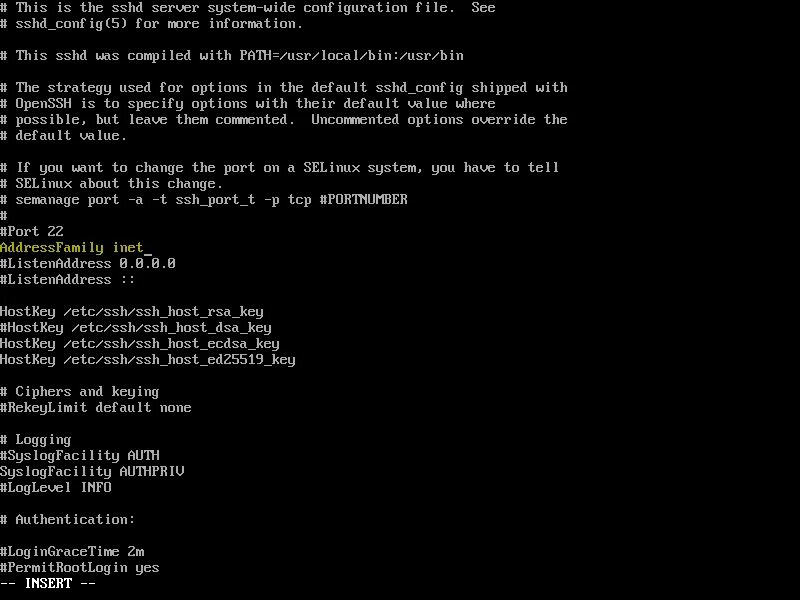Viewport: 800px width, 600px height.
Task: Click the commented ssh_host_dsa_key HostKey line
Action: pyautogui.click(x=136, y=328)
